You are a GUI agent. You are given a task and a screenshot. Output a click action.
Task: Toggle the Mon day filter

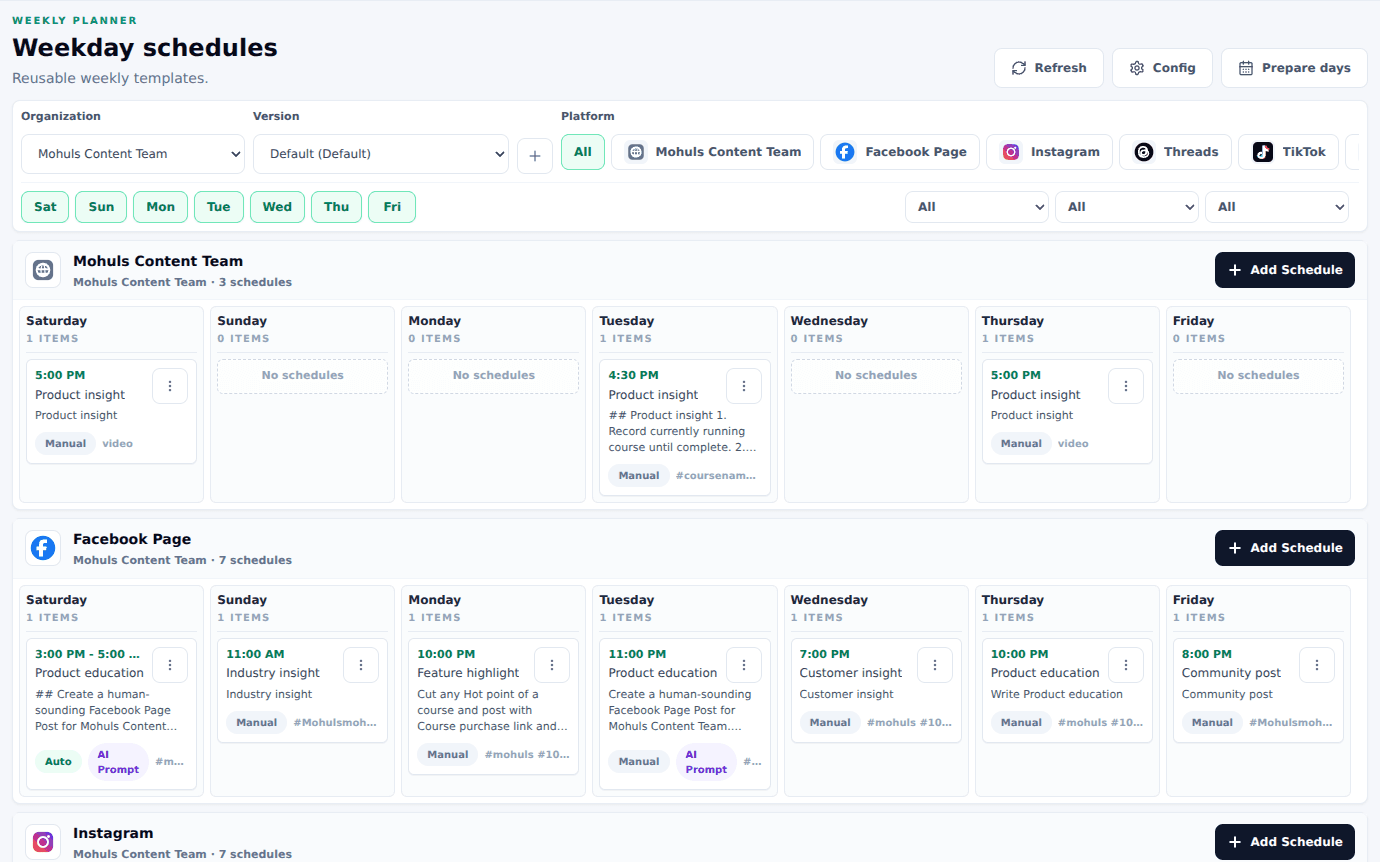click(160, 207)
